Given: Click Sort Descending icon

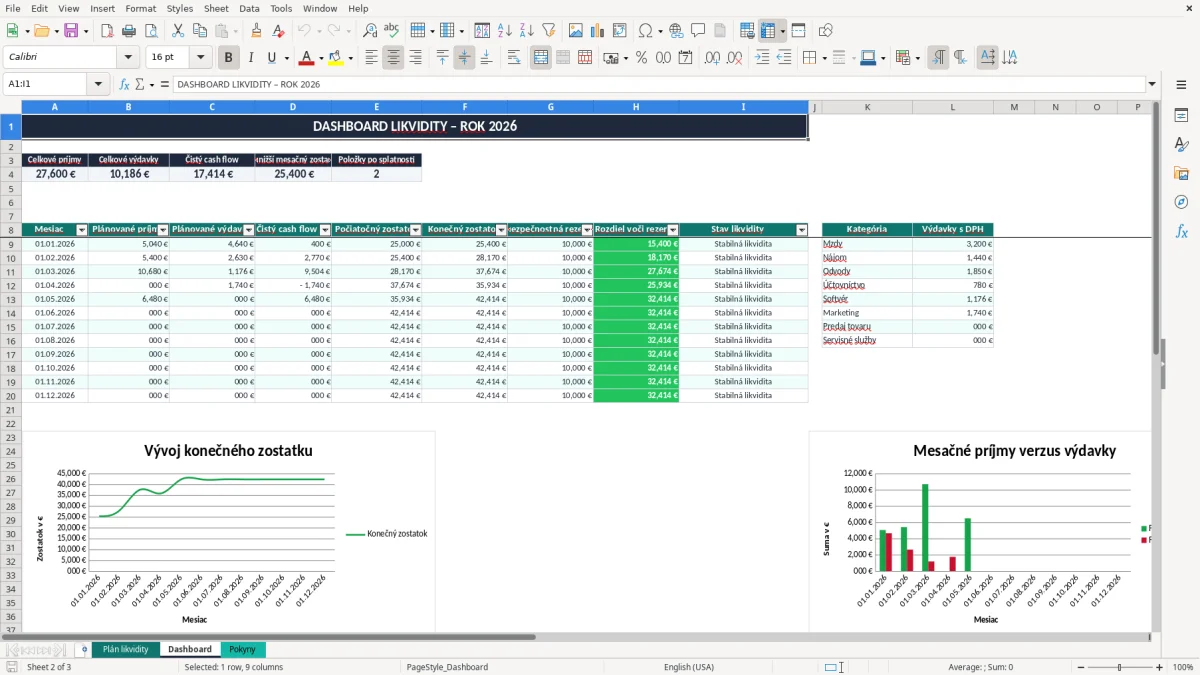Looking at the screenshot, I should pyautogui.click(x=526, y=31).
